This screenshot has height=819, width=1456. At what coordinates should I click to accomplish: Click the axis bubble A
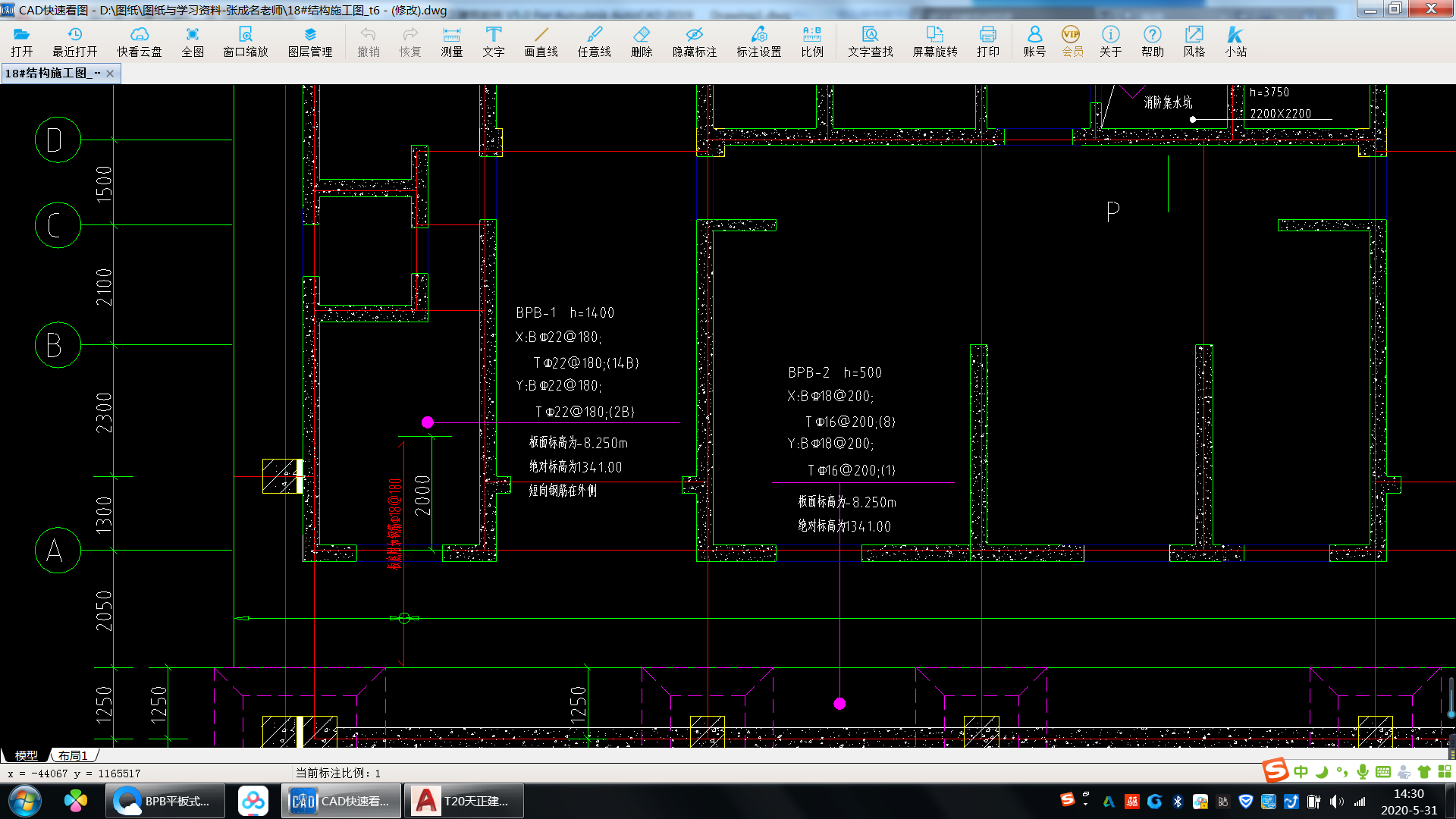tap(58, 551)
